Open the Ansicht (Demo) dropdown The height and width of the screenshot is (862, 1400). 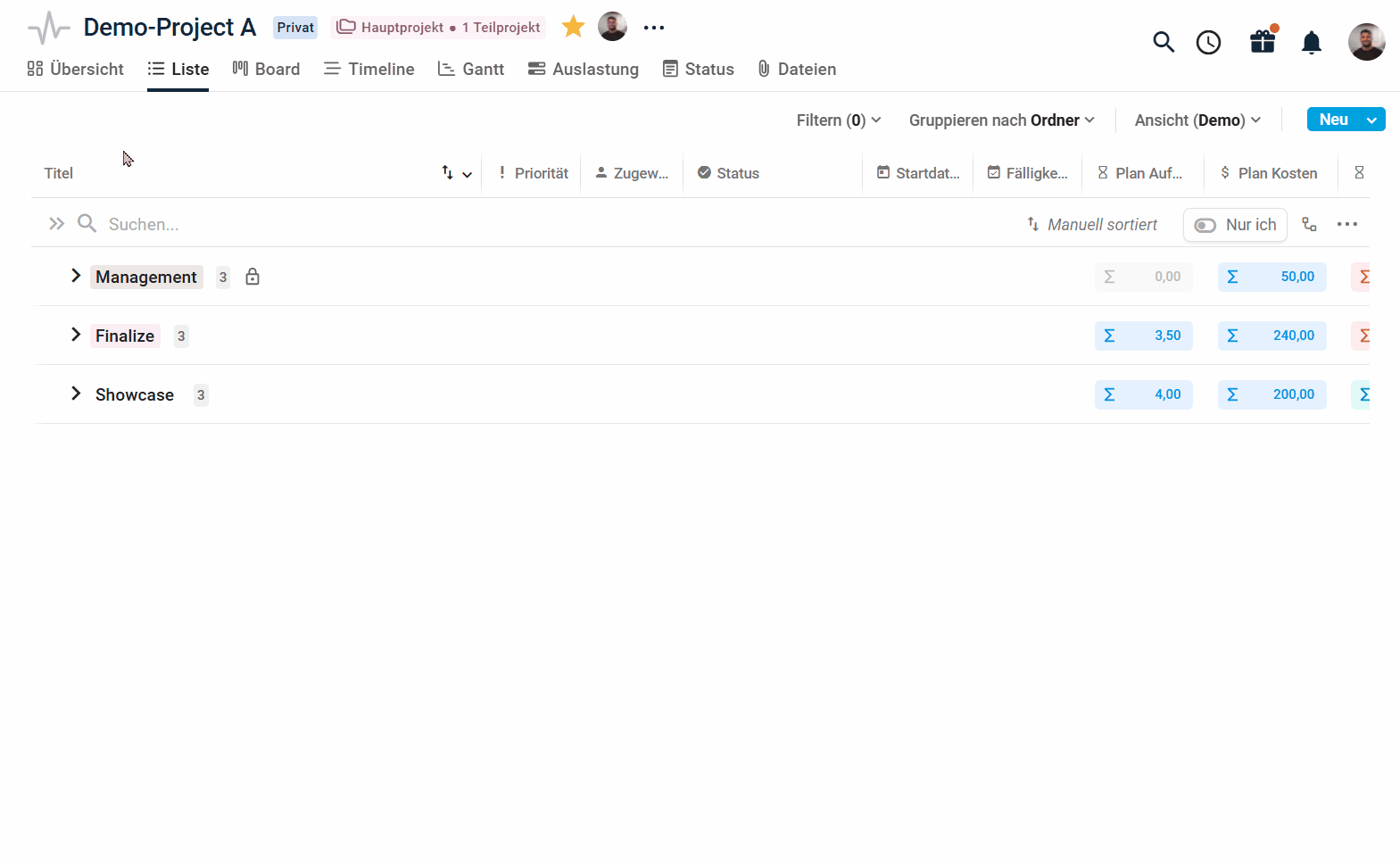click(1197, 120)
